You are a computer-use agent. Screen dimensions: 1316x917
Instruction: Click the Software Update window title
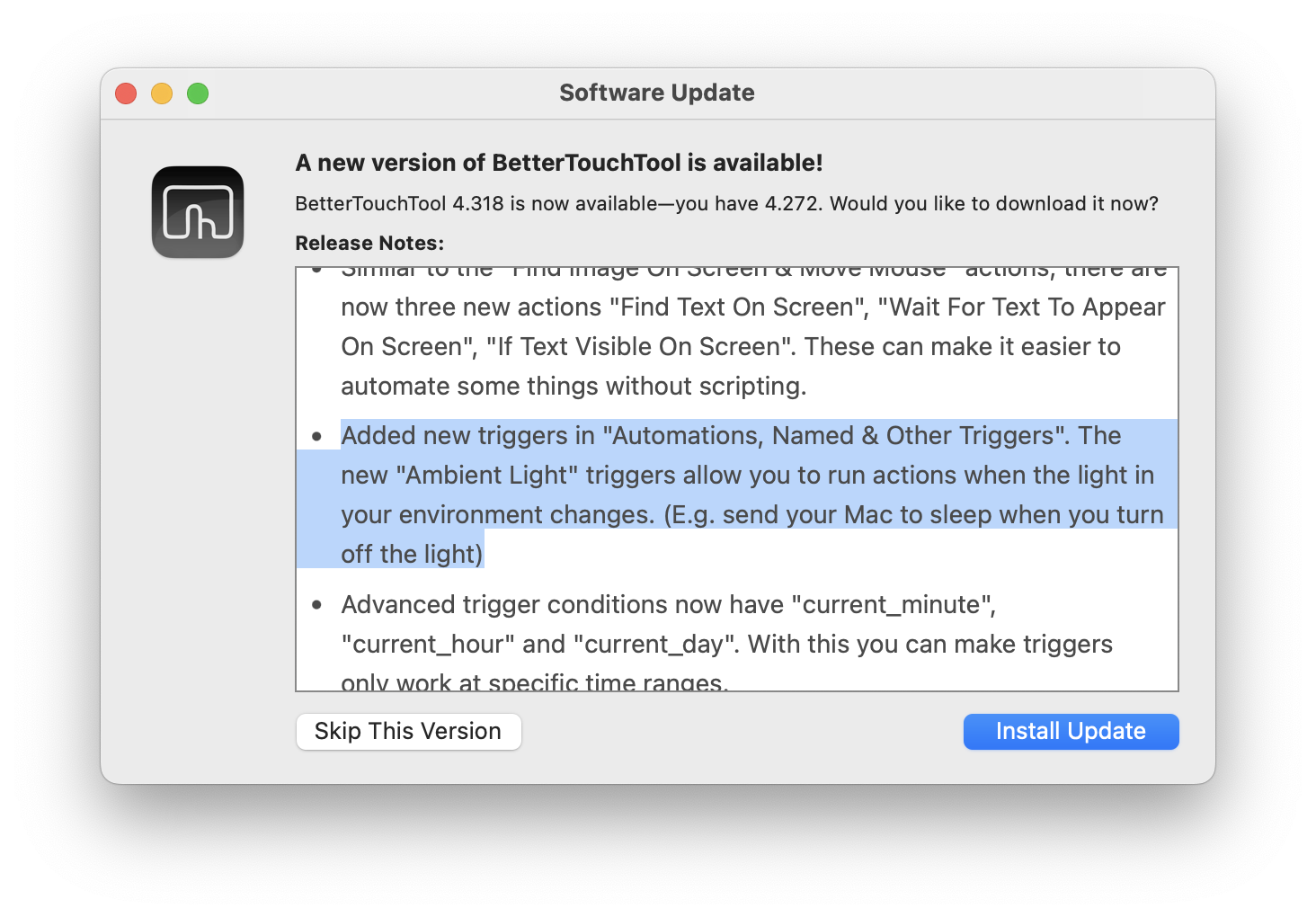[x=656, y=93]
